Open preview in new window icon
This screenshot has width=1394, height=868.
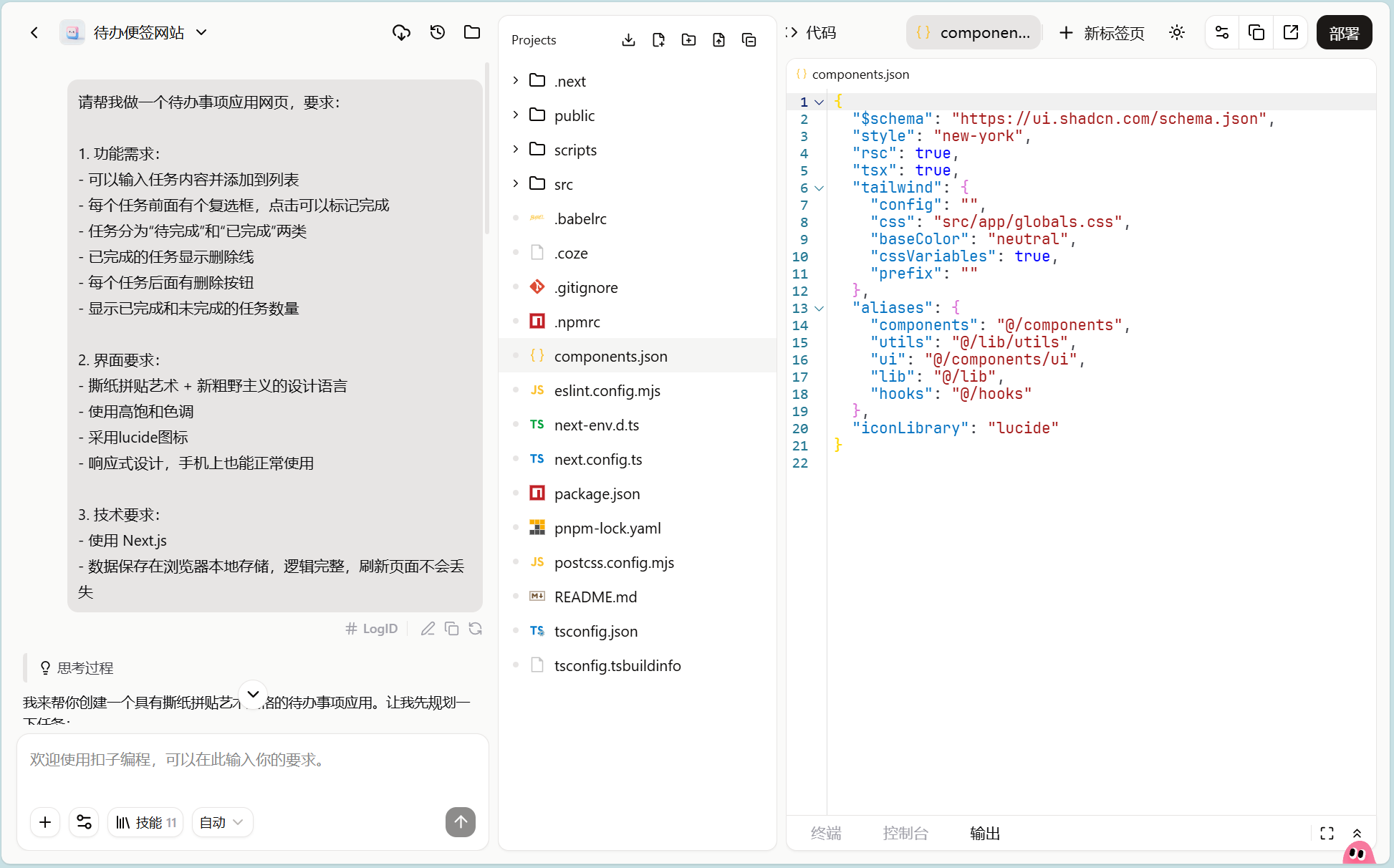pos(1291,32)
